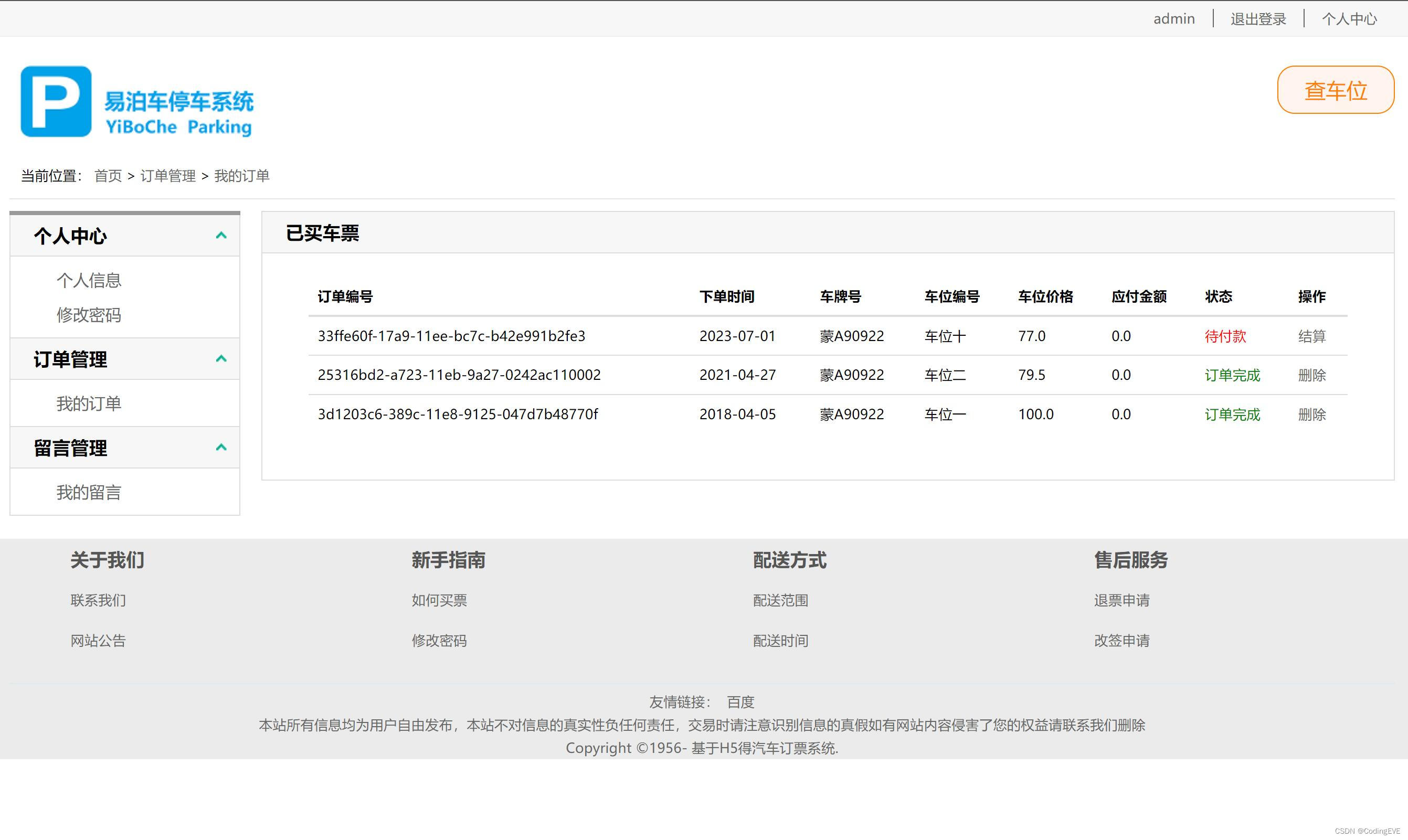1408x840 pixels.
Task: Click the 百度 friendly link
Action: pyautogui.click(x=740, y=703)
